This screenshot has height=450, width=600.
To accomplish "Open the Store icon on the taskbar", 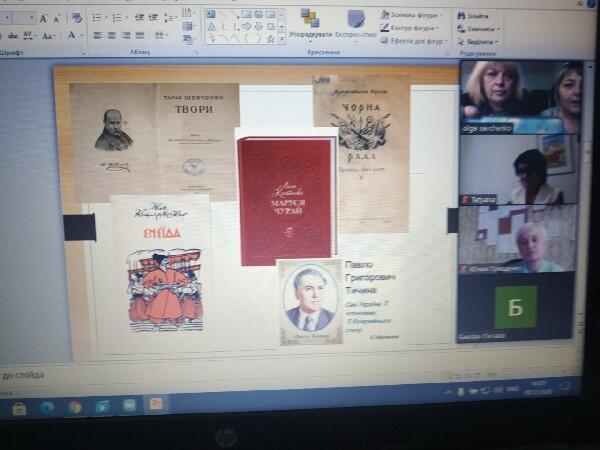I will click(x=19, y=408).
